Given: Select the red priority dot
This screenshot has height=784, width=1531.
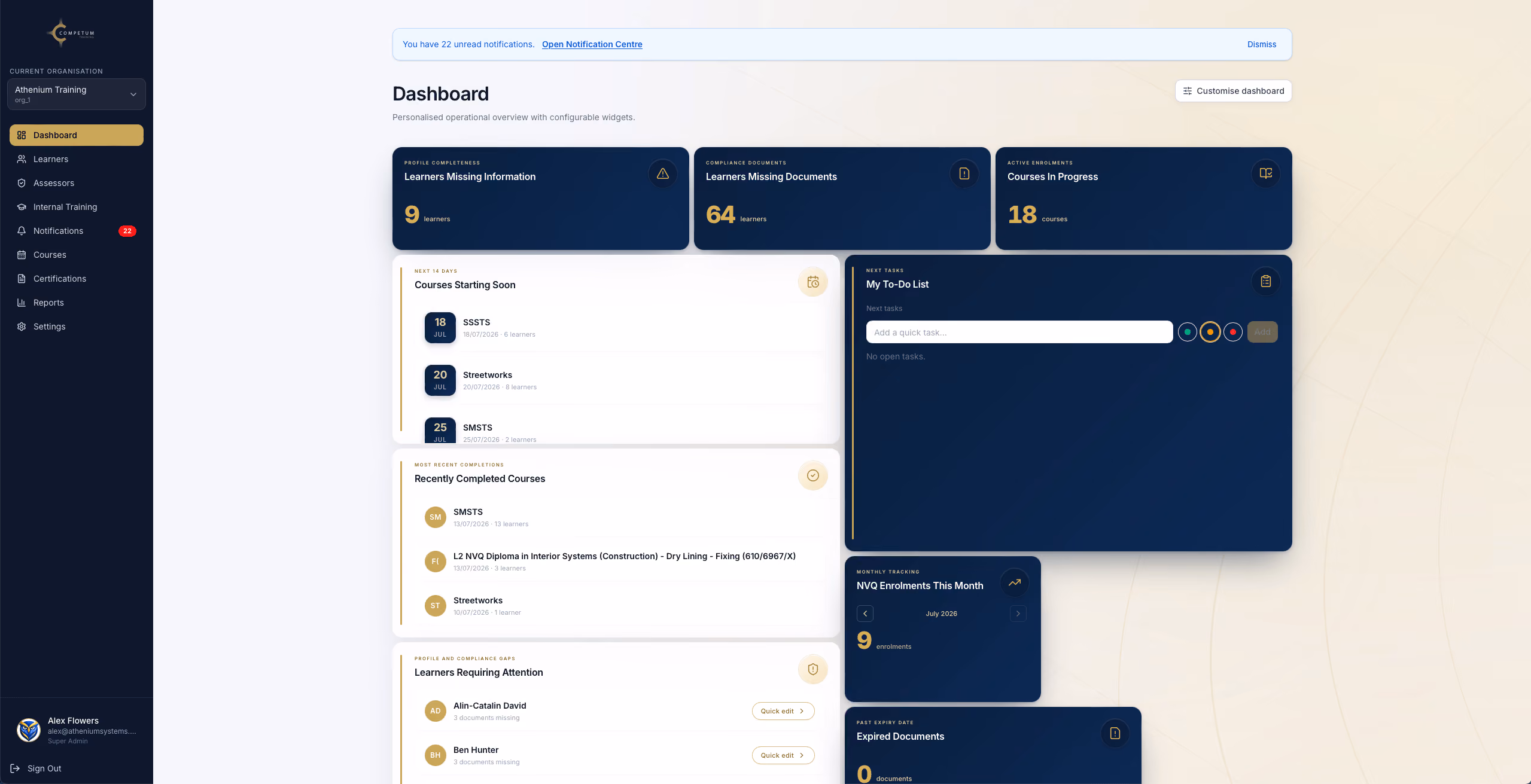Looking at the screenshot, I should coord(1232,332).
